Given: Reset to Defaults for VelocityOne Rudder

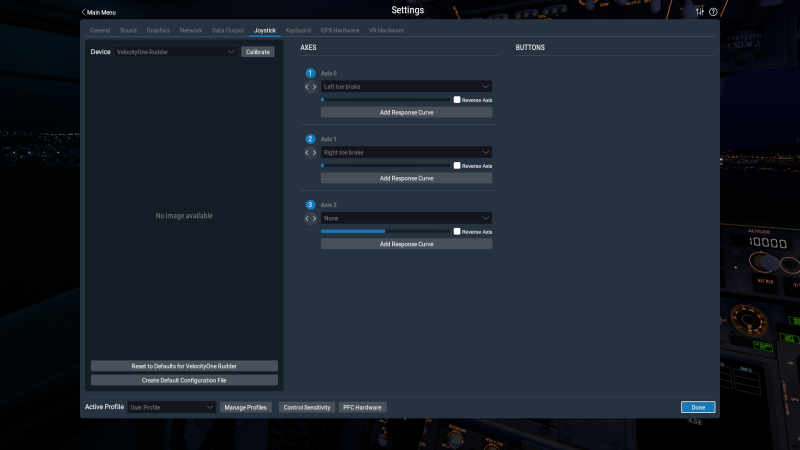Looking at the screenshot, I should [x=184, y=366].
